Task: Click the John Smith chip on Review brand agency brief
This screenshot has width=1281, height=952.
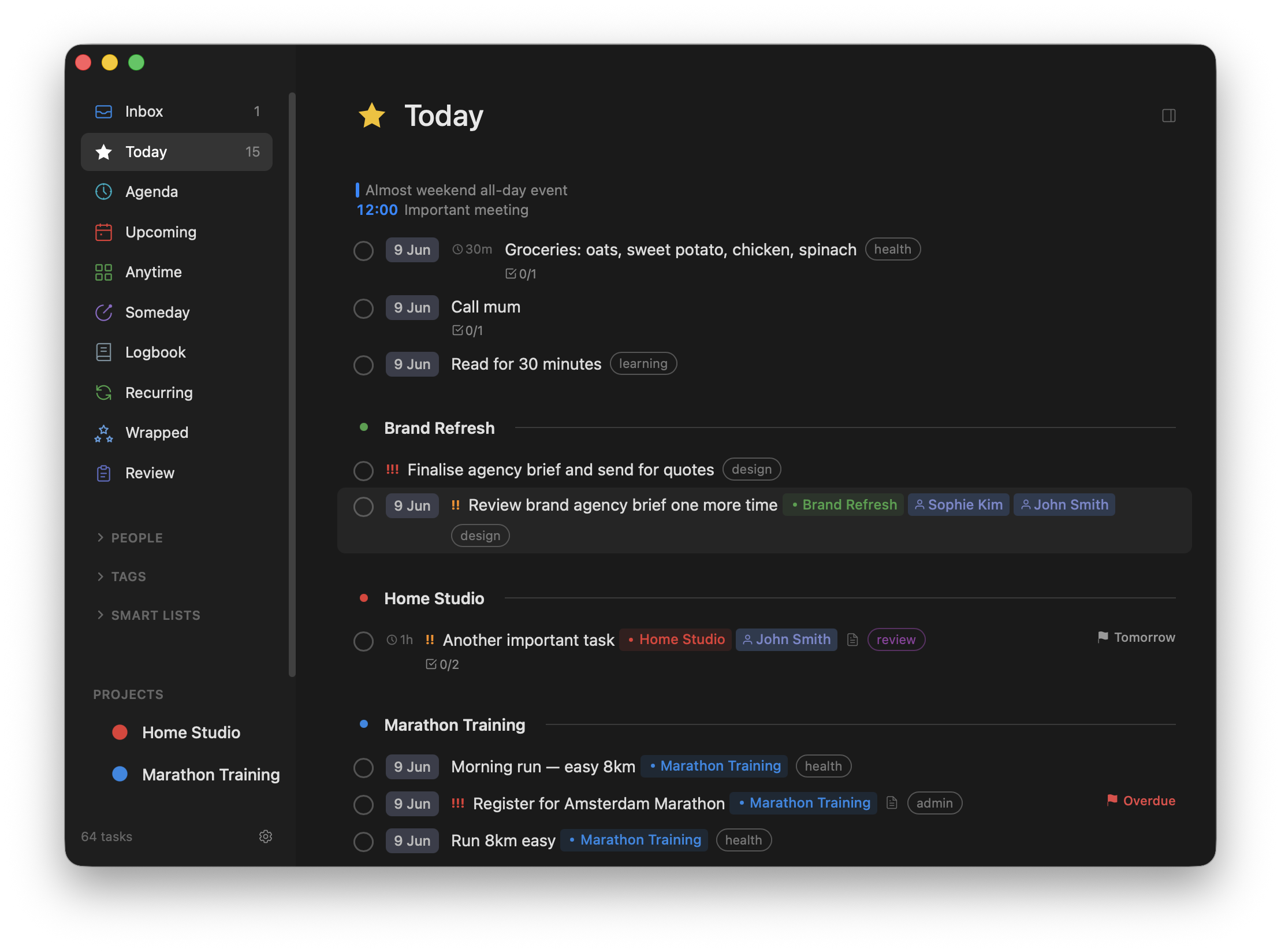Action: tap(1064, 505)
